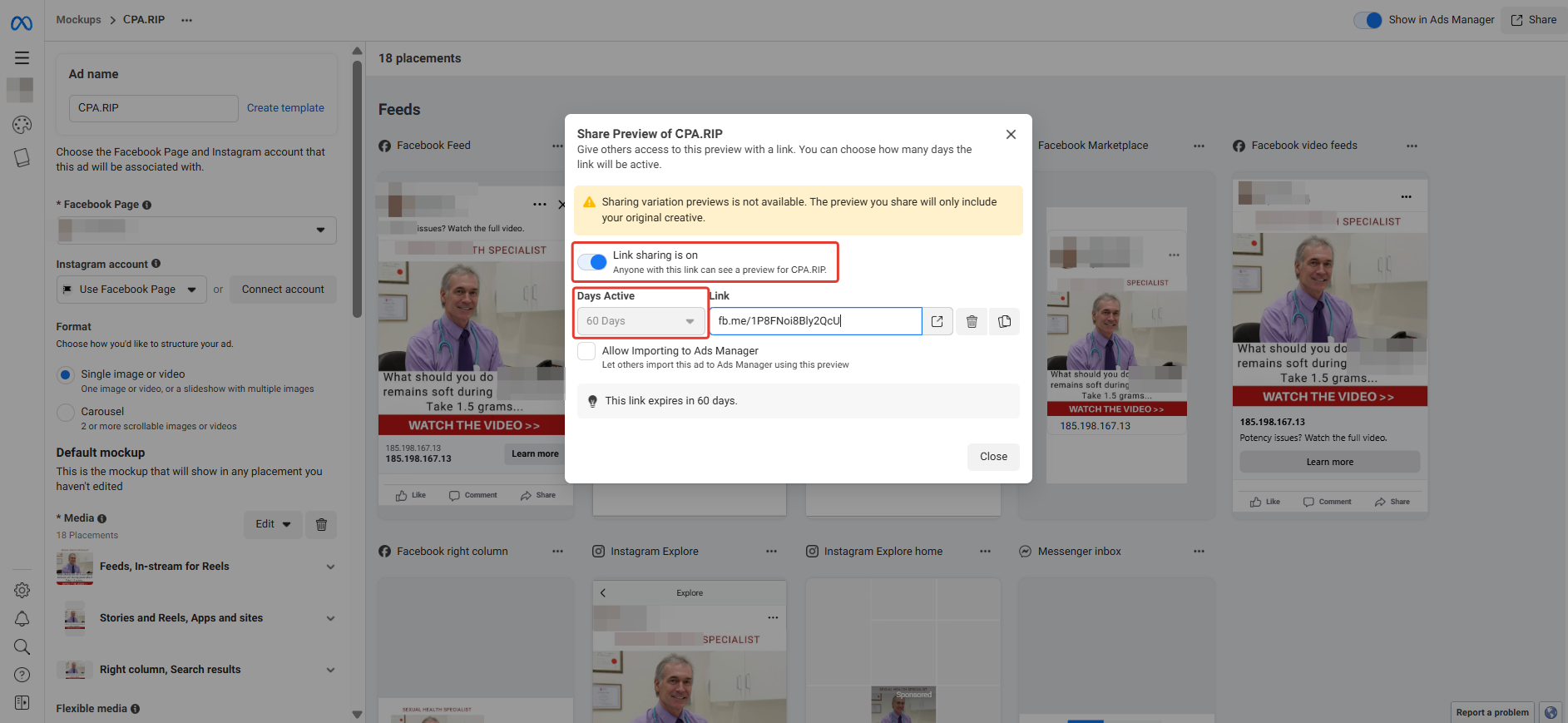The height and width of the screenshot is (723, 1568).
Task: Open the bottom sidebar panel icon
Action: [x=22, y=703]
